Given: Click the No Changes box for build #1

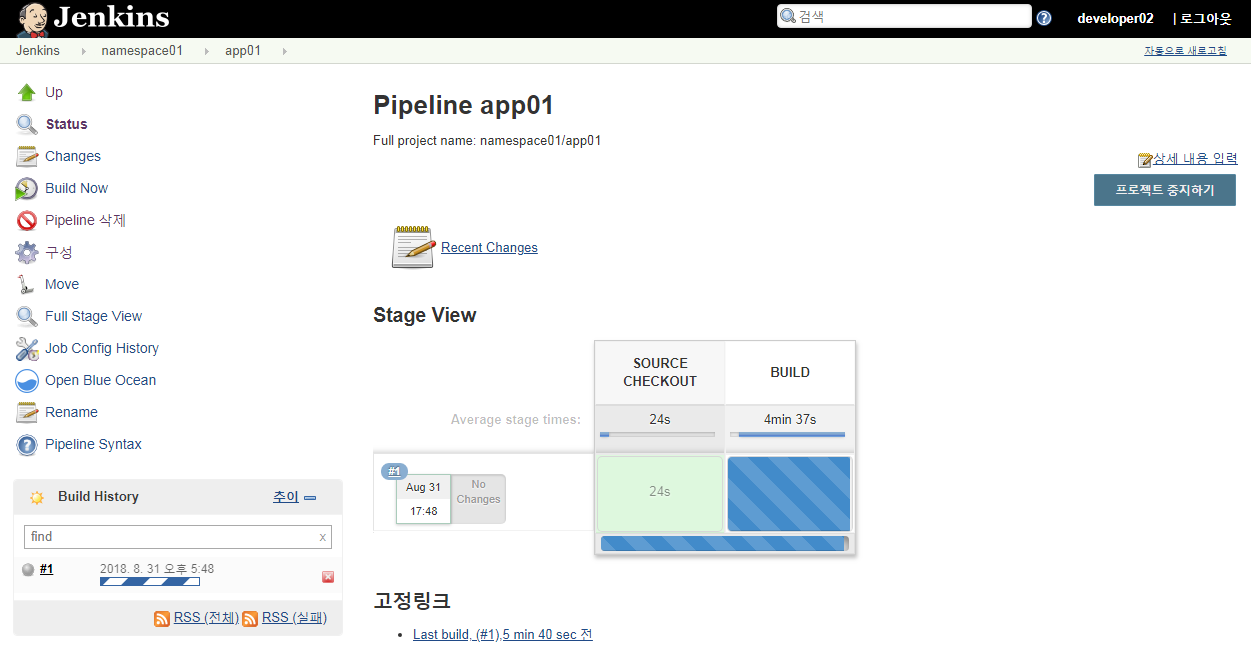Looking at the screenshot, I should (x=478, y=498).
